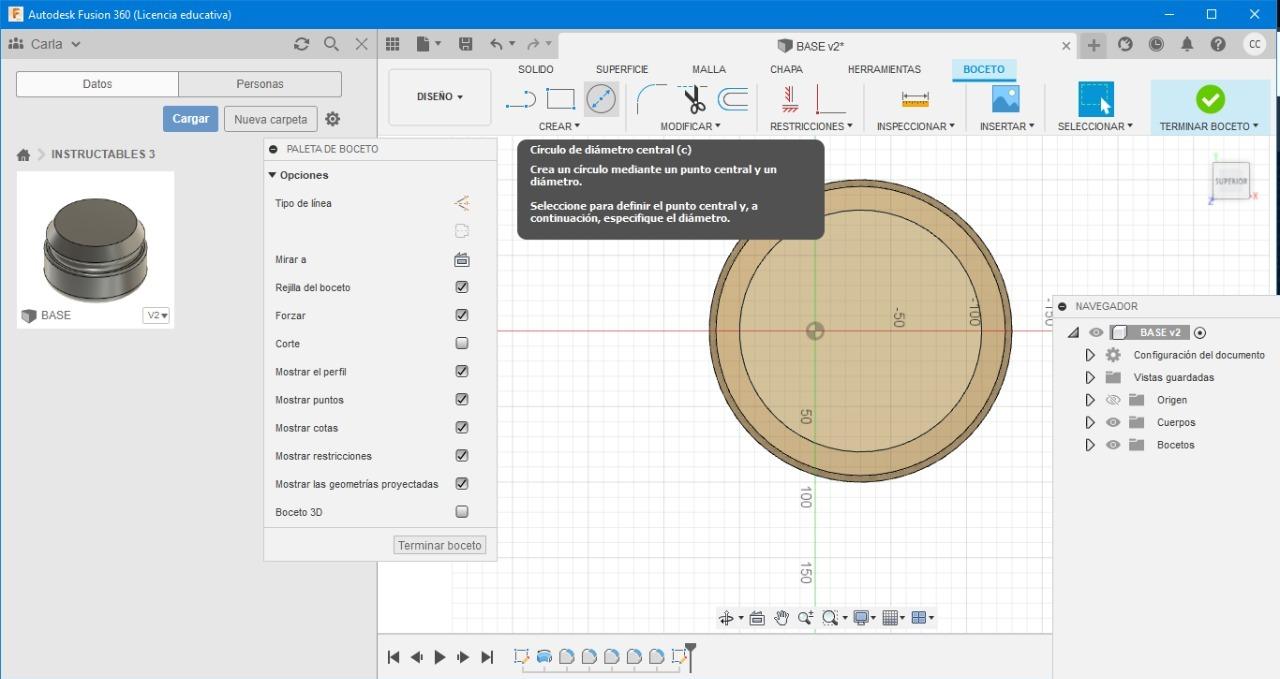Switch to the Personas tab
Image resolution: width=1280 pixels, height=679 pixels.
click(260, 84)
